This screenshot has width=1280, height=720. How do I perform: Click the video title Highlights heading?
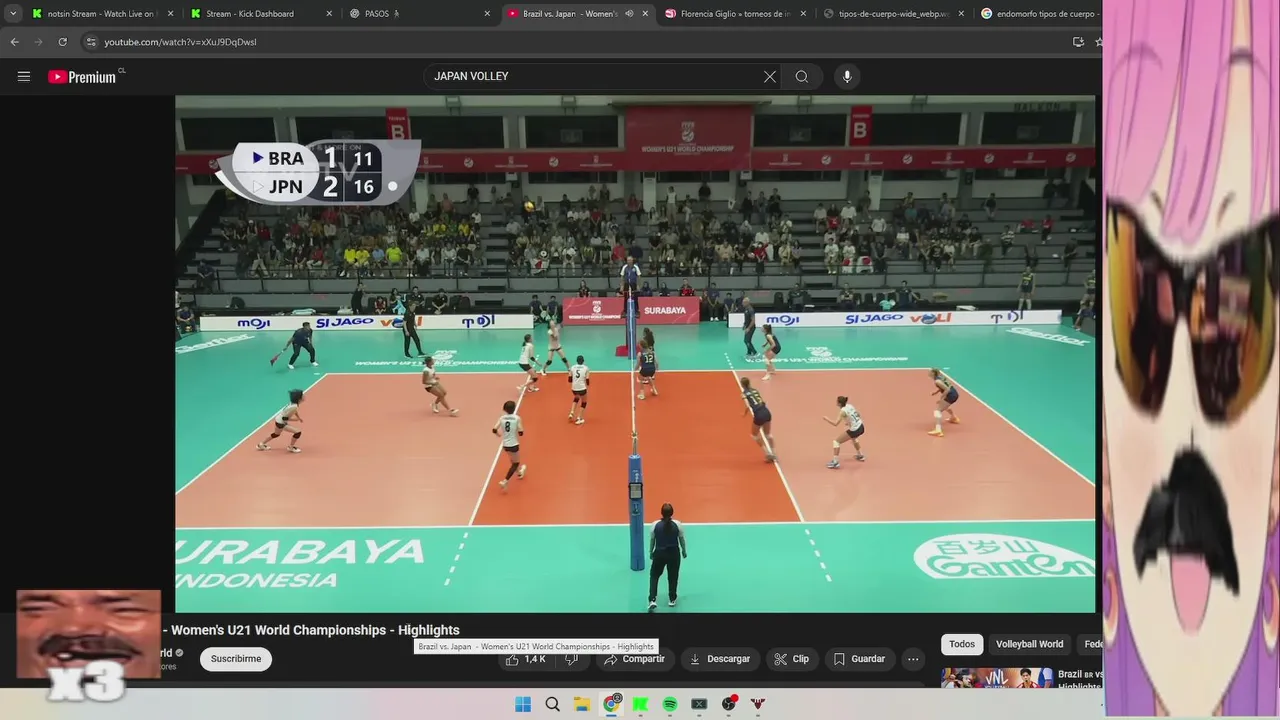click(x=310, y=630)
